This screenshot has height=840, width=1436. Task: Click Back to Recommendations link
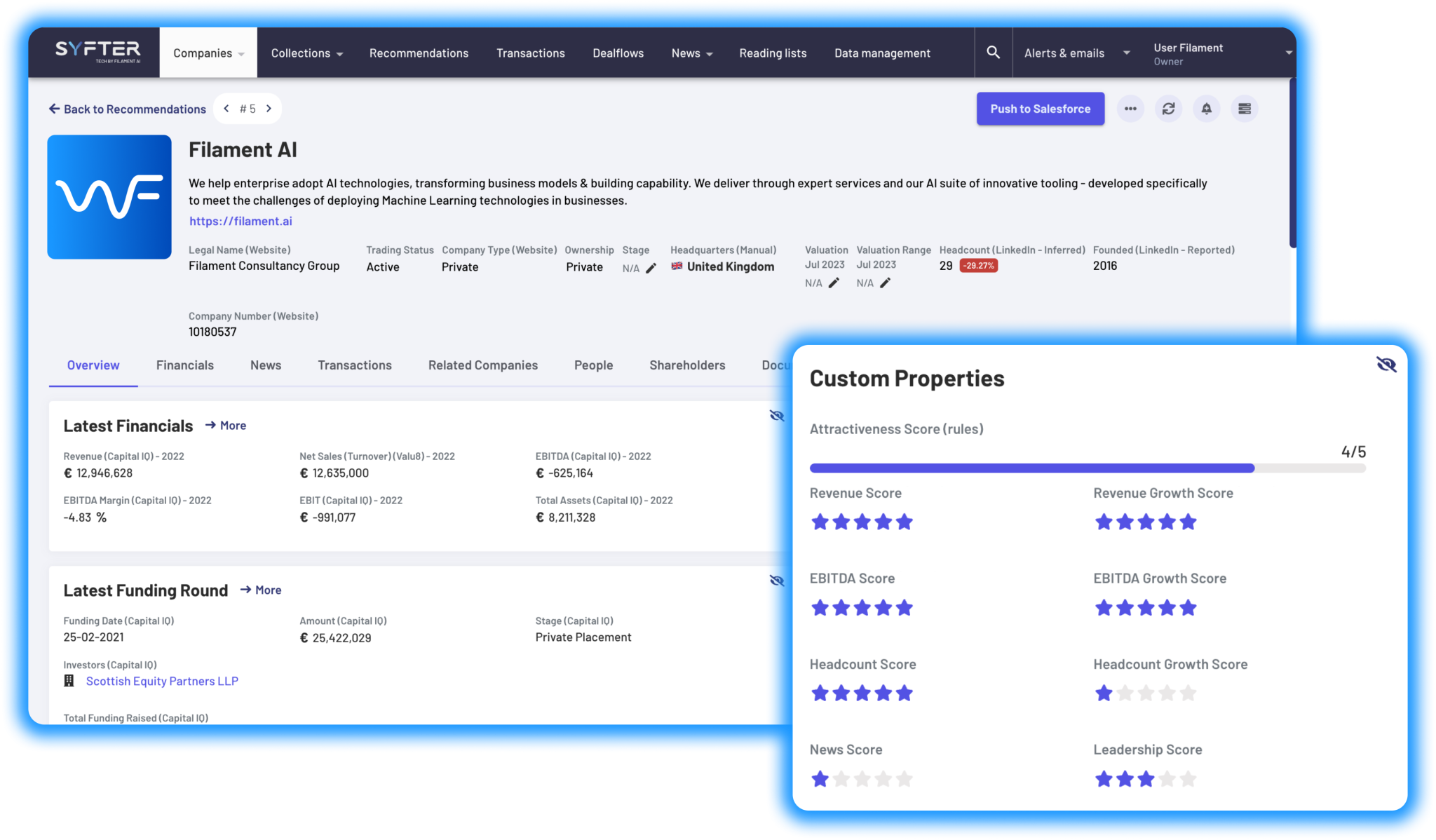point(128,109)
